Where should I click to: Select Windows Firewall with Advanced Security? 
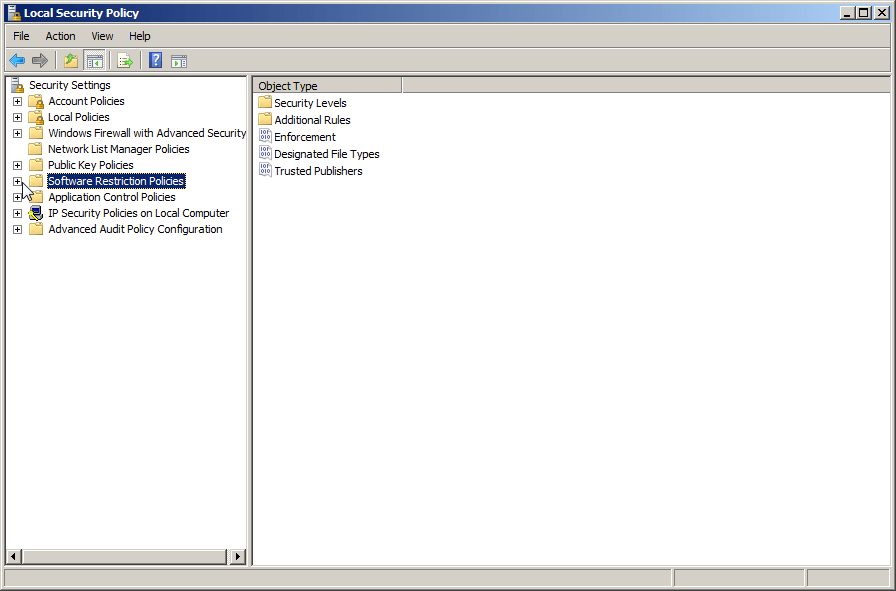tap(147, 133)
